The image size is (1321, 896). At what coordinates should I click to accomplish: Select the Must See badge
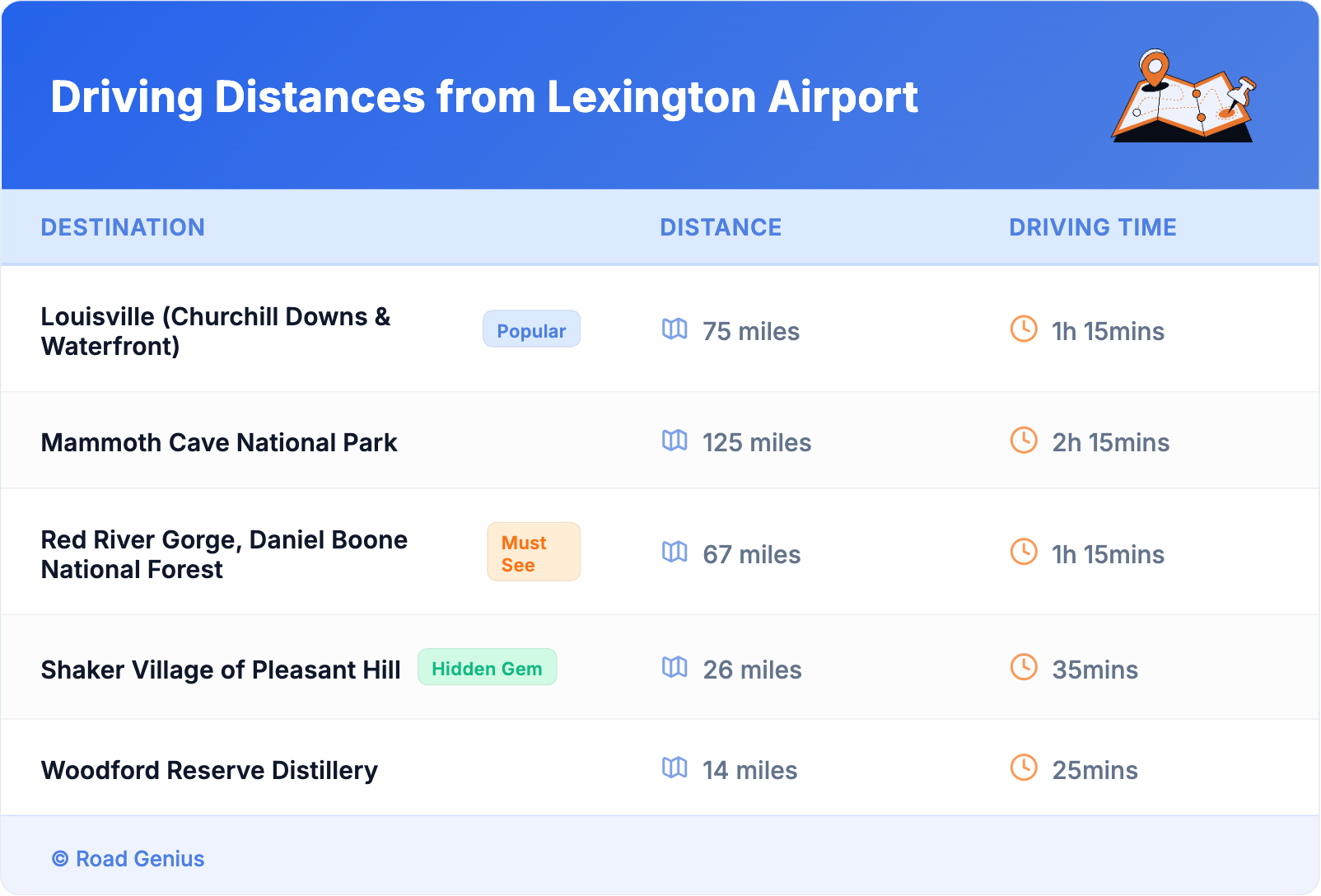click(533, 553)
